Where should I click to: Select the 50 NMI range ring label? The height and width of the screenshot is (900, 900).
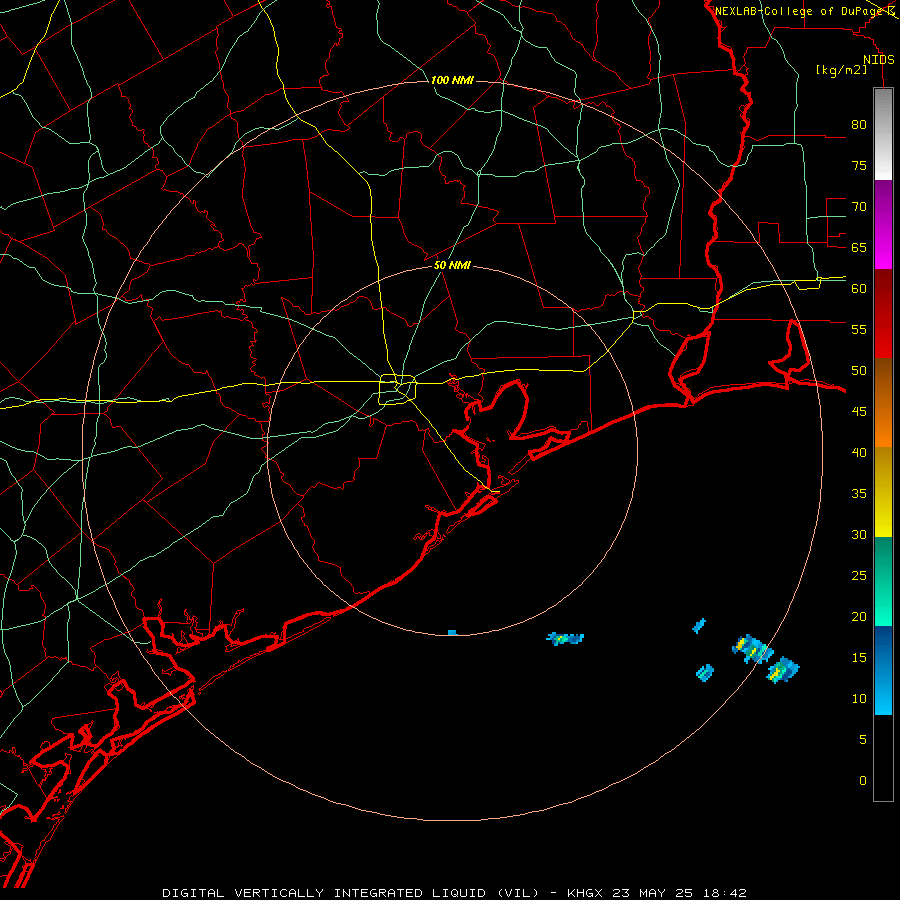452,265
